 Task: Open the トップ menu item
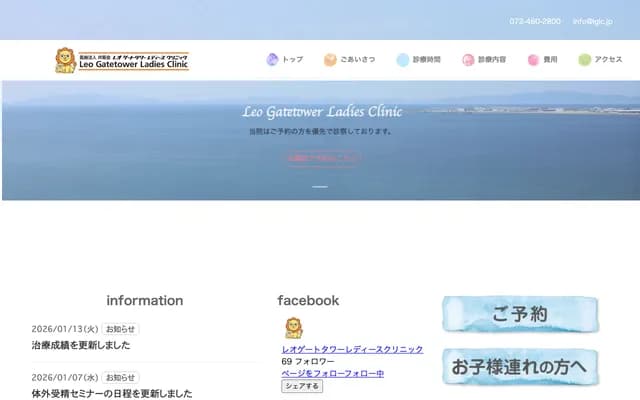click(293, 60)
